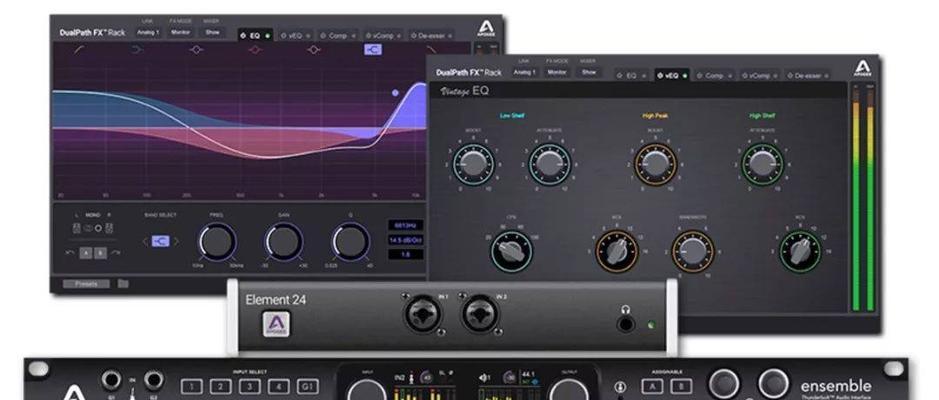Image resolution: width=939 pixels, height=400 pixels.
Task: Click the EQ curve node point on graph
Action: coord(395,93)
